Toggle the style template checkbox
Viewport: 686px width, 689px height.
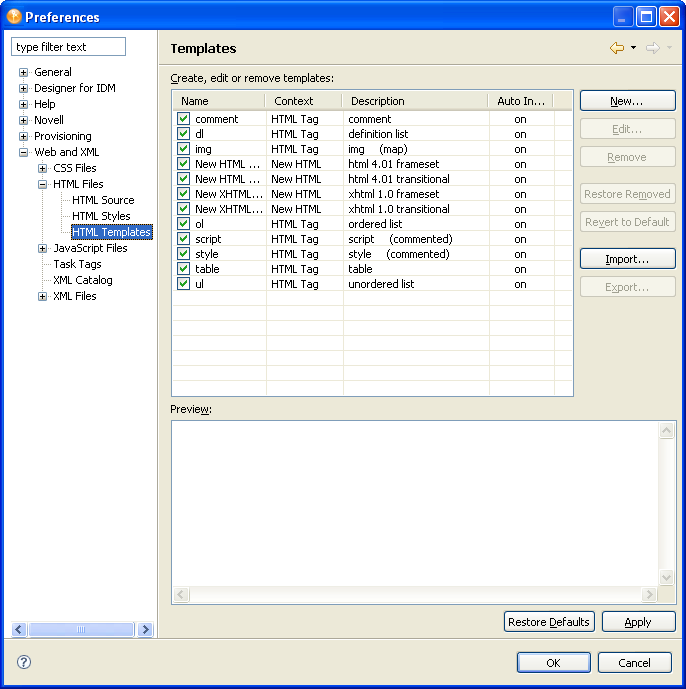(x=184, y=254)
